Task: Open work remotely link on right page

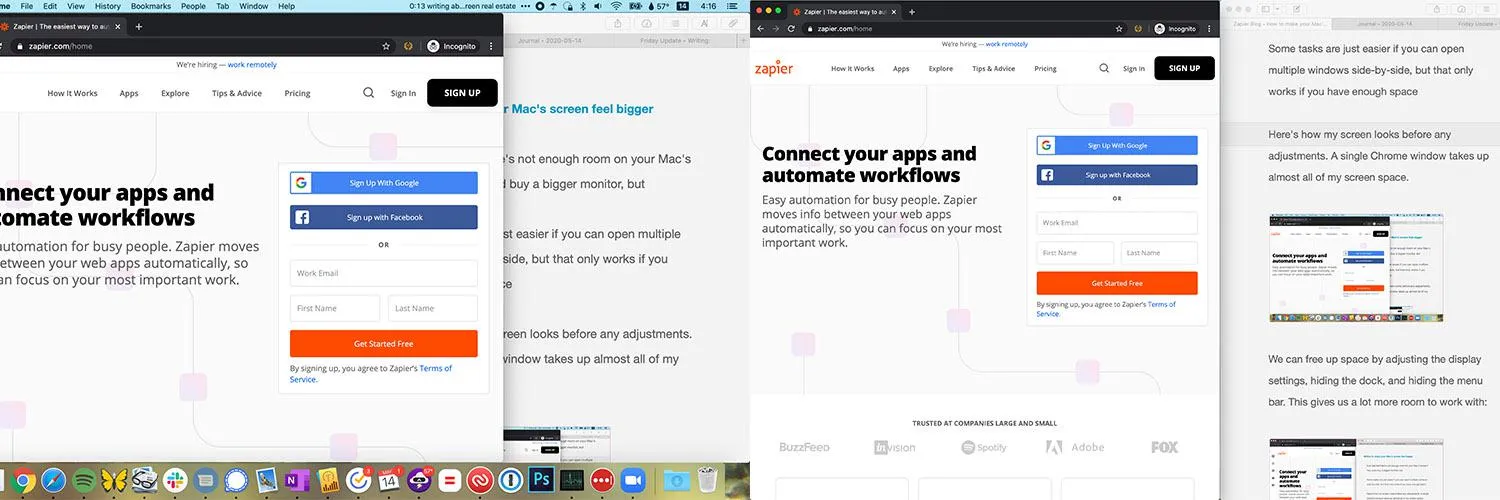Action: [x=1006, y=44]
